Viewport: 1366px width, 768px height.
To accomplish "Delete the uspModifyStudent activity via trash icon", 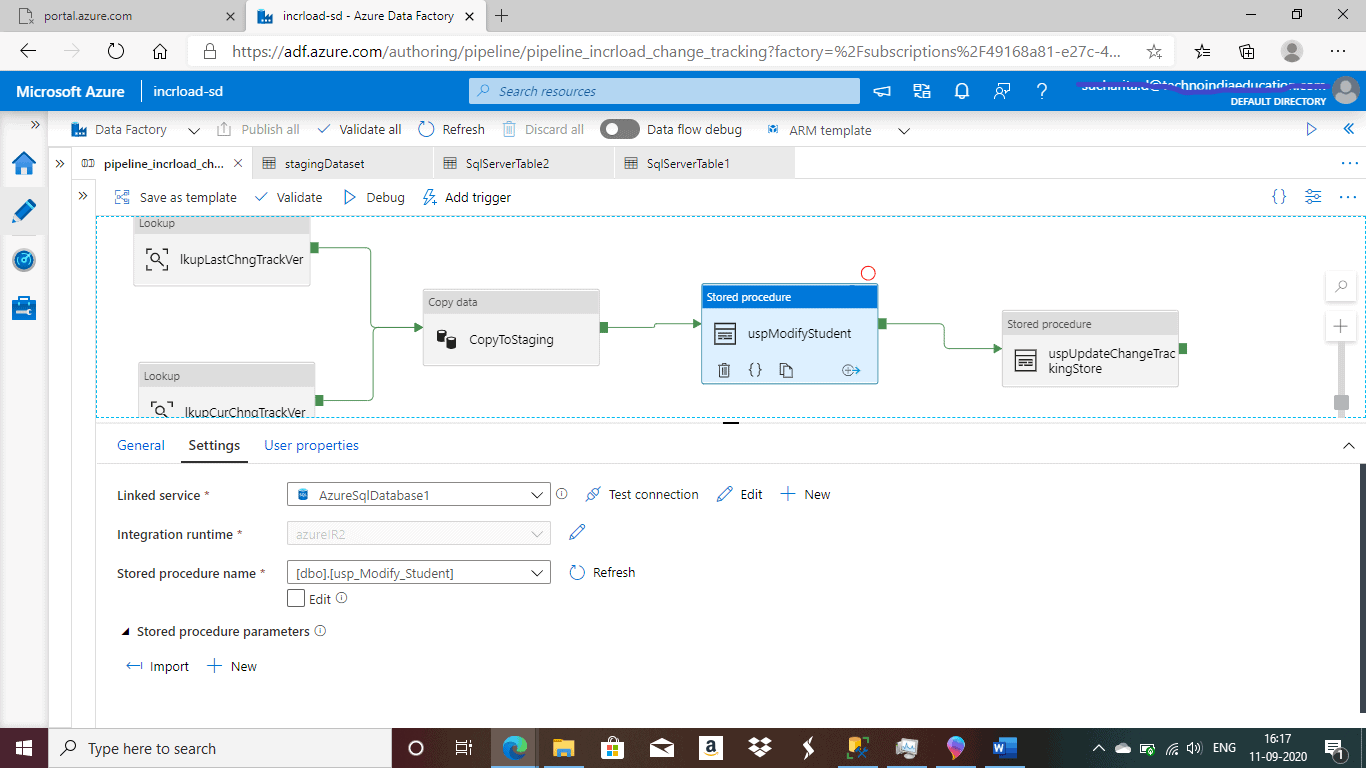I will (724, 370).
